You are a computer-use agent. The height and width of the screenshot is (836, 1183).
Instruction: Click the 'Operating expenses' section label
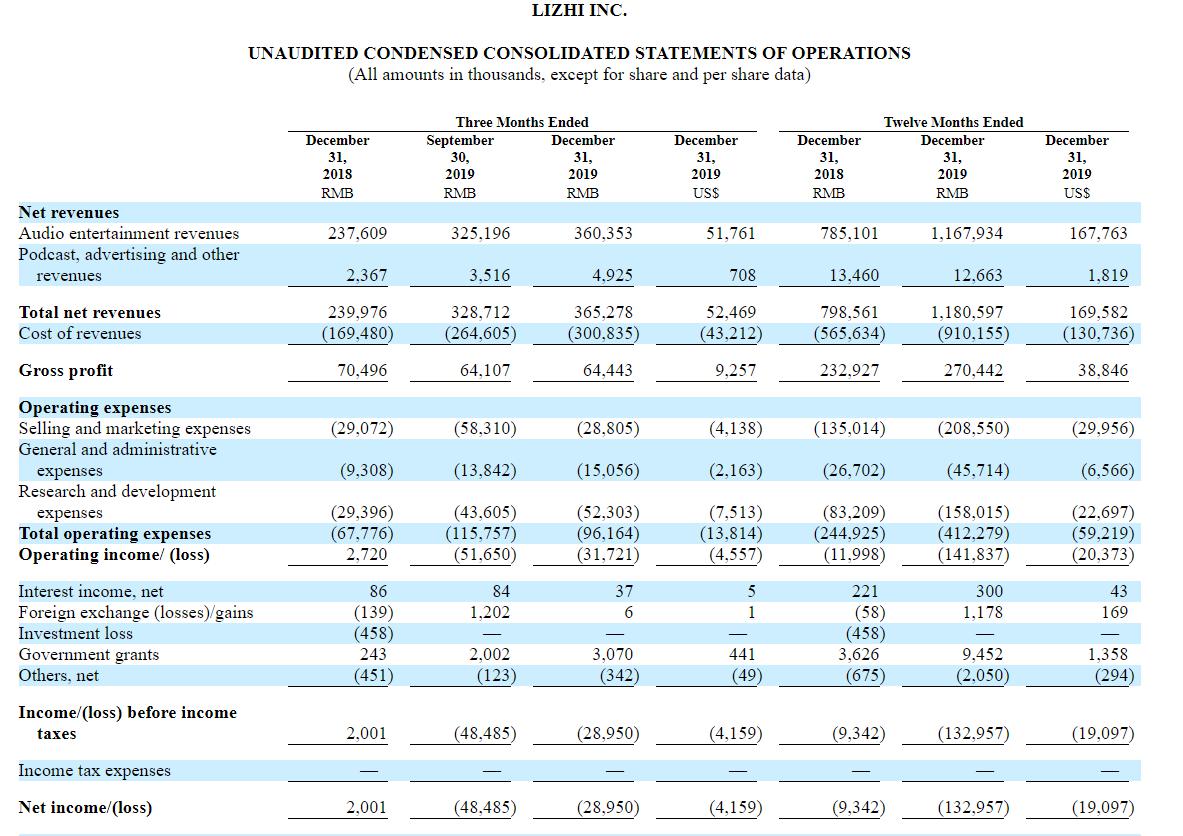coord(95,408)
